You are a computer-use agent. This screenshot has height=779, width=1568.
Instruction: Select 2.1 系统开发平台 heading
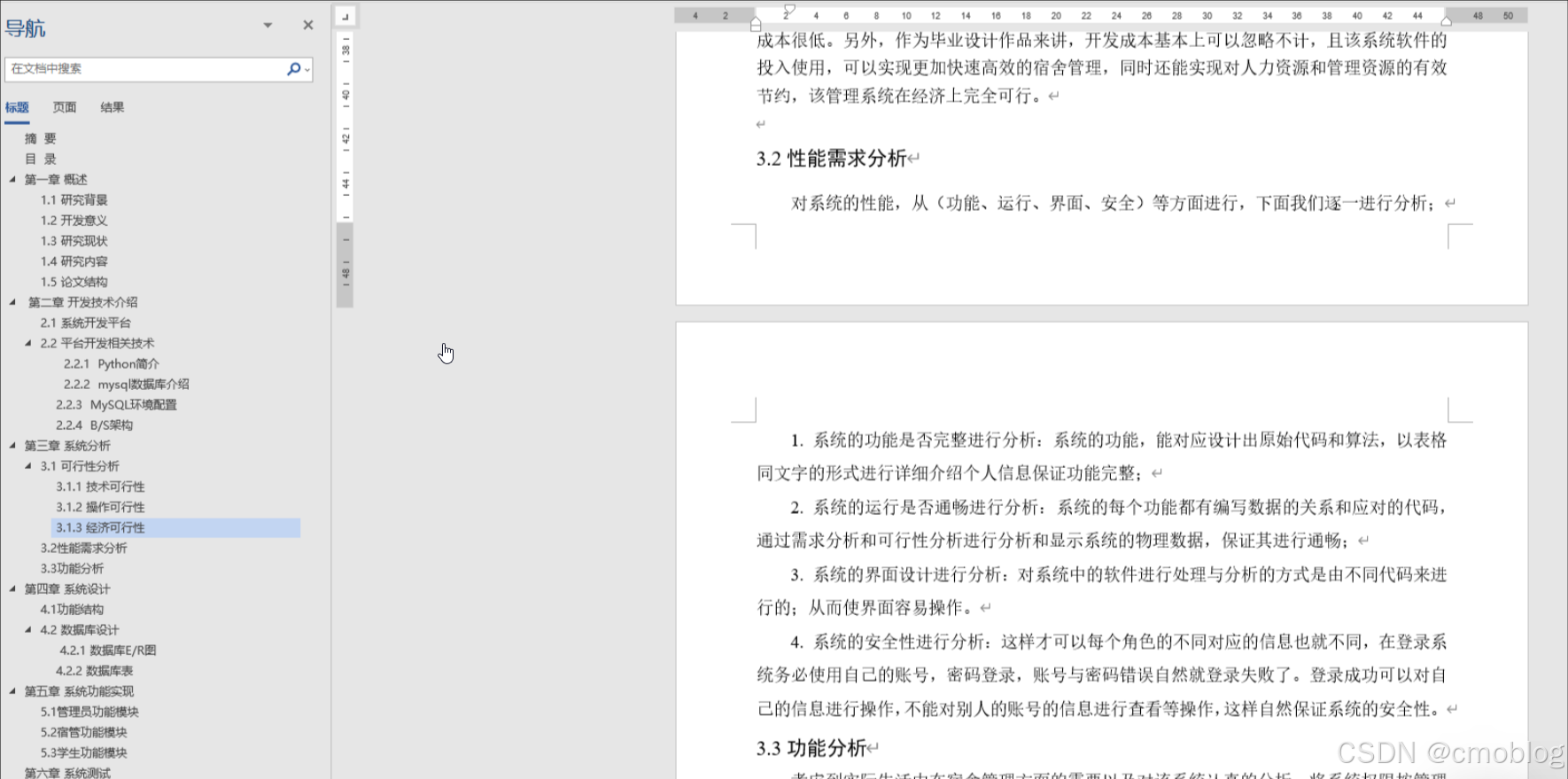click(x=85, y=323)
